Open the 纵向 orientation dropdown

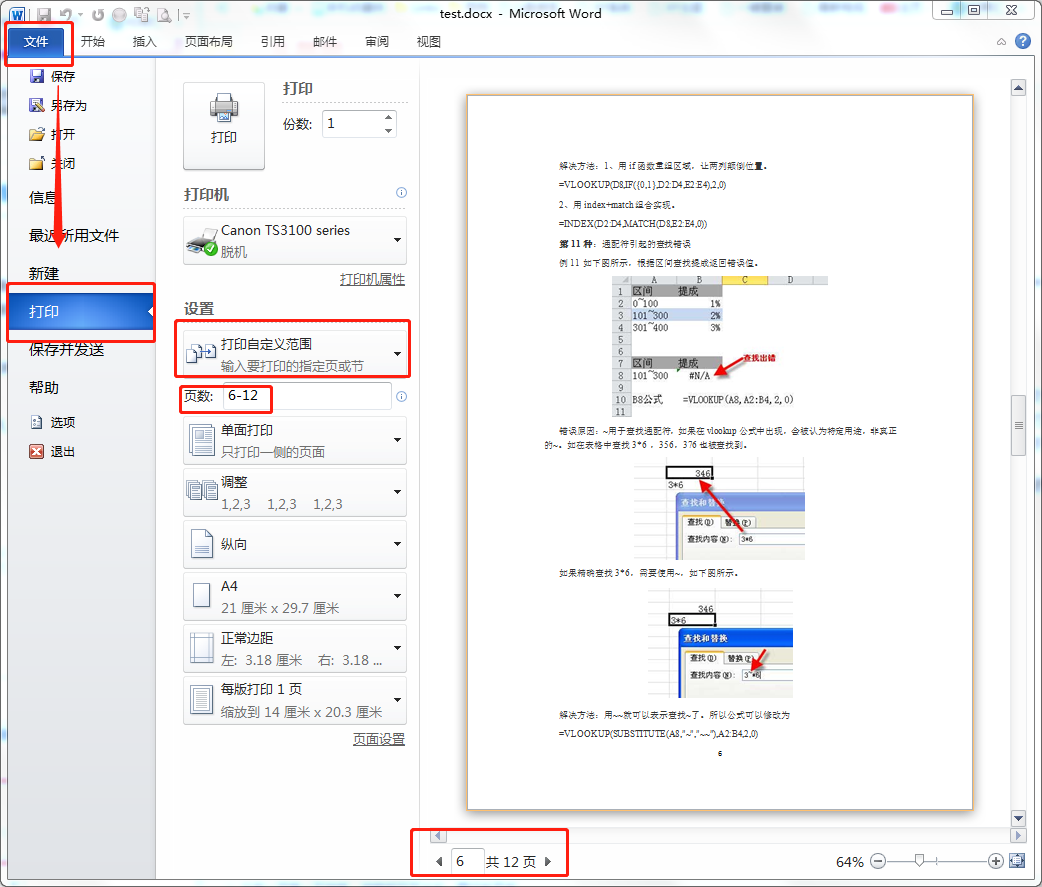pos(397,543)
